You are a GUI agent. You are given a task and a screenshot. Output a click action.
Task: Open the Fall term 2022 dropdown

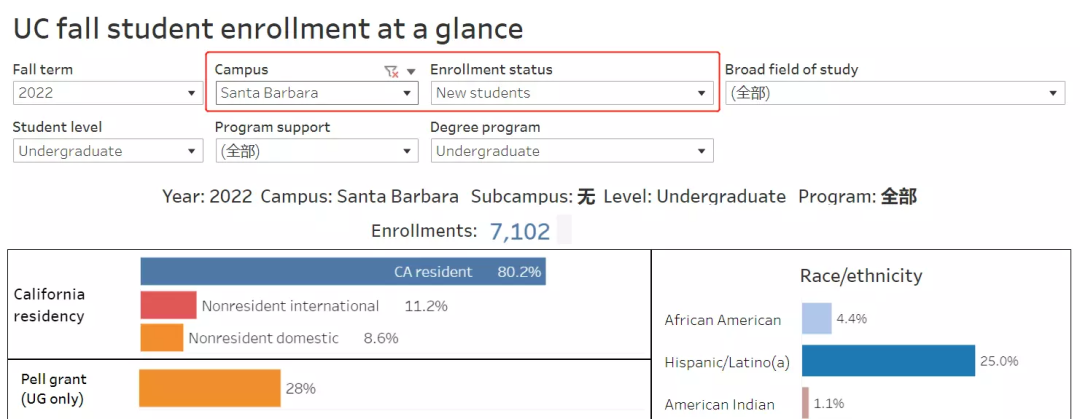pos(108,93)
